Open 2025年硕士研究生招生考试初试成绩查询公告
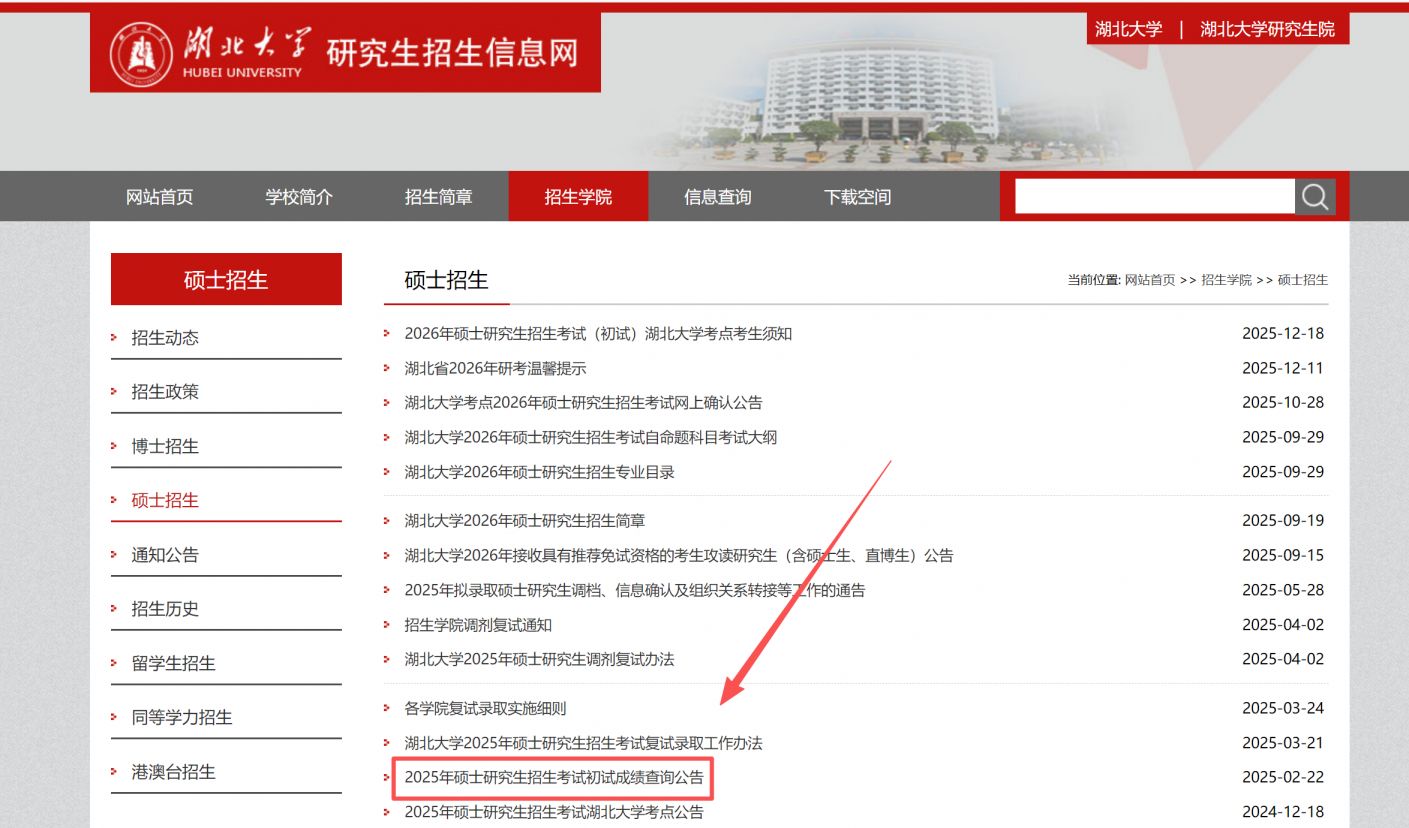 pyautogui.click(x=554, y=777)
